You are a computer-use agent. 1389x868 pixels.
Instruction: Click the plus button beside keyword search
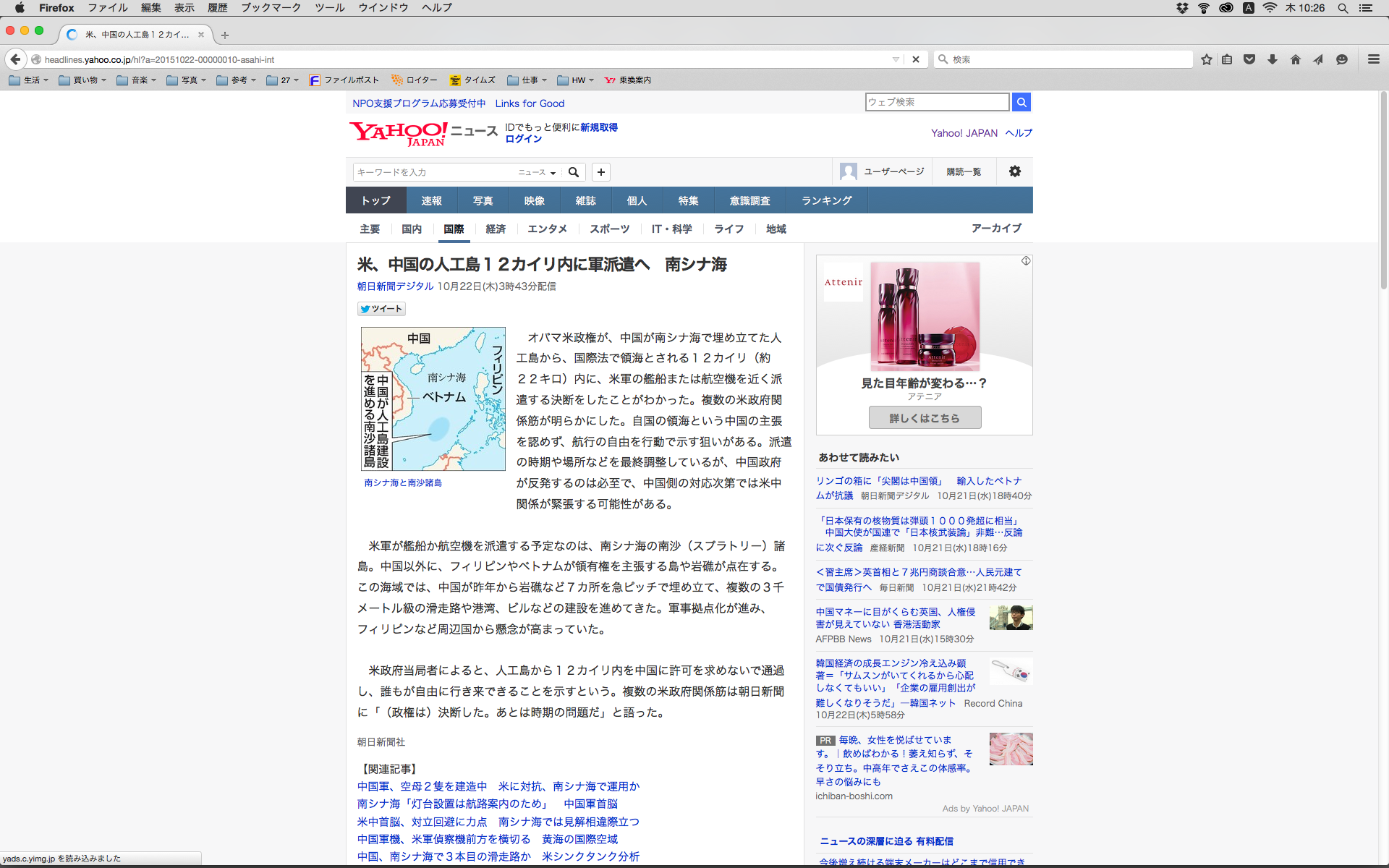[x=600, y=172]
